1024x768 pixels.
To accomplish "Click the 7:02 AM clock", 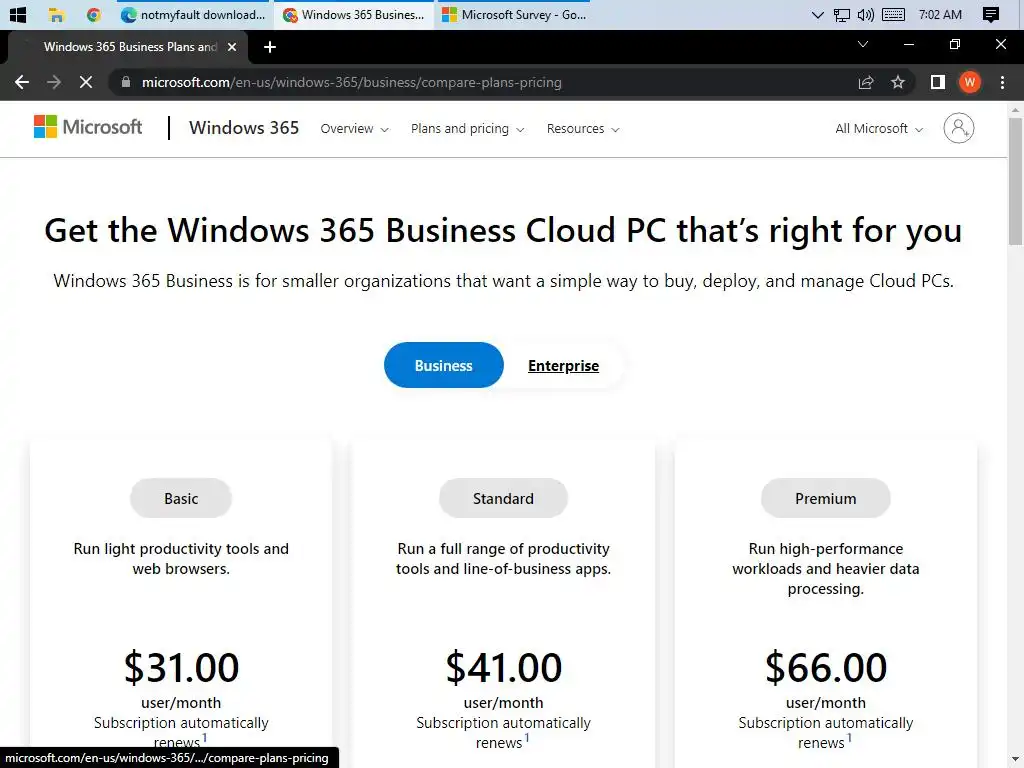I will pos(940,14).
